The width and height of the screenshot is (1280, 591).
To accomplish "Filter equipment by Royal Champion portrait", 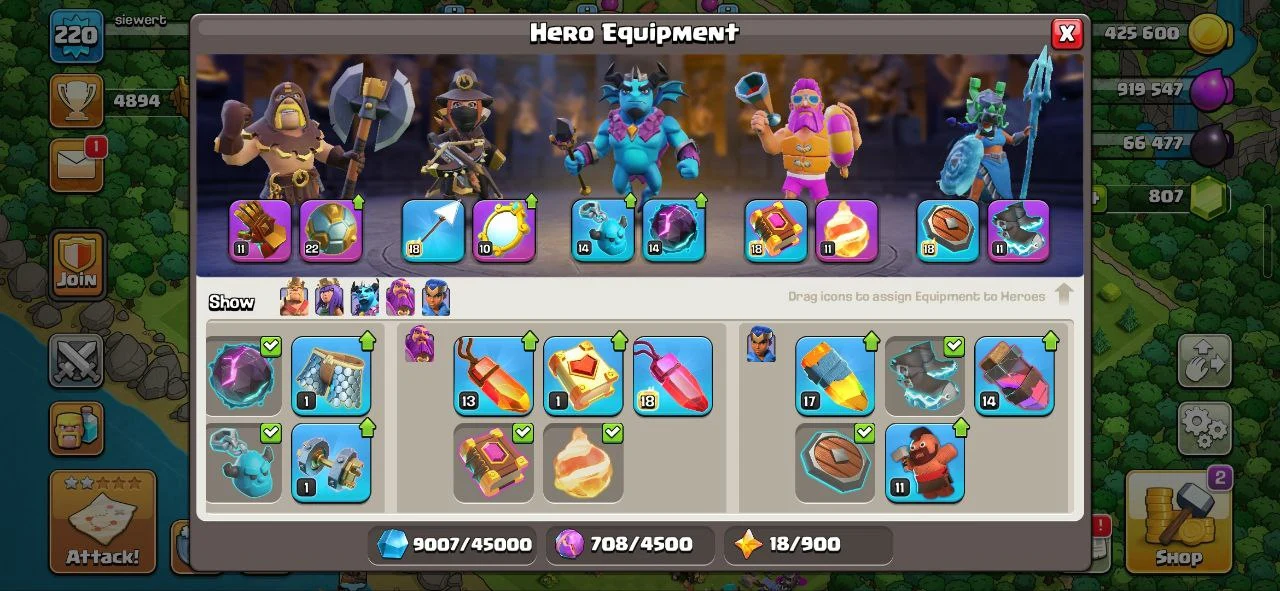I will point(435,298).
